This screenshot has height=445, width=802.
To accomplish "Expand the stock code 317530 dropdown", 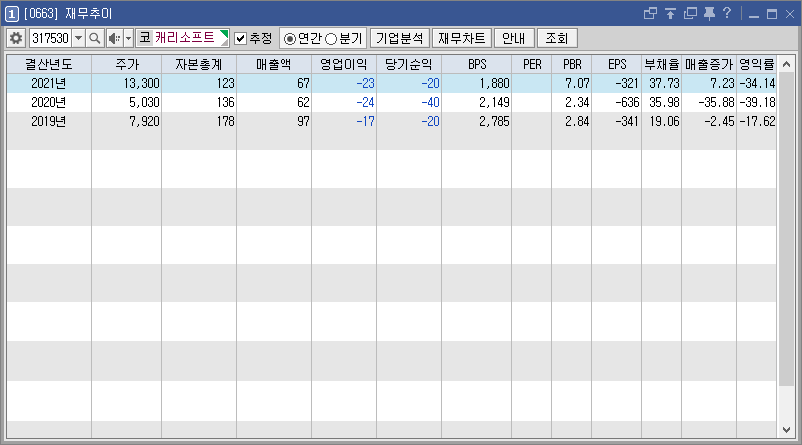I will pyautogui.click(x=78, y=38).
